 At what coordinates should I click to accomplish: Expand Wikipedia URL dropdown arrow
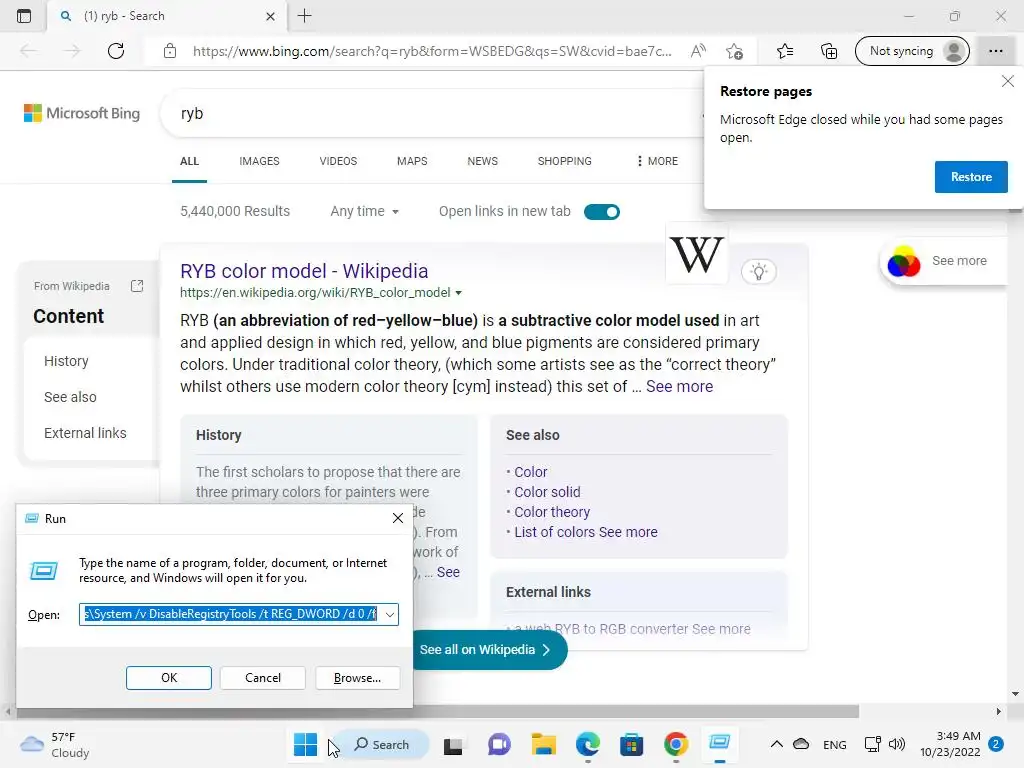click(x=458, y=293)
